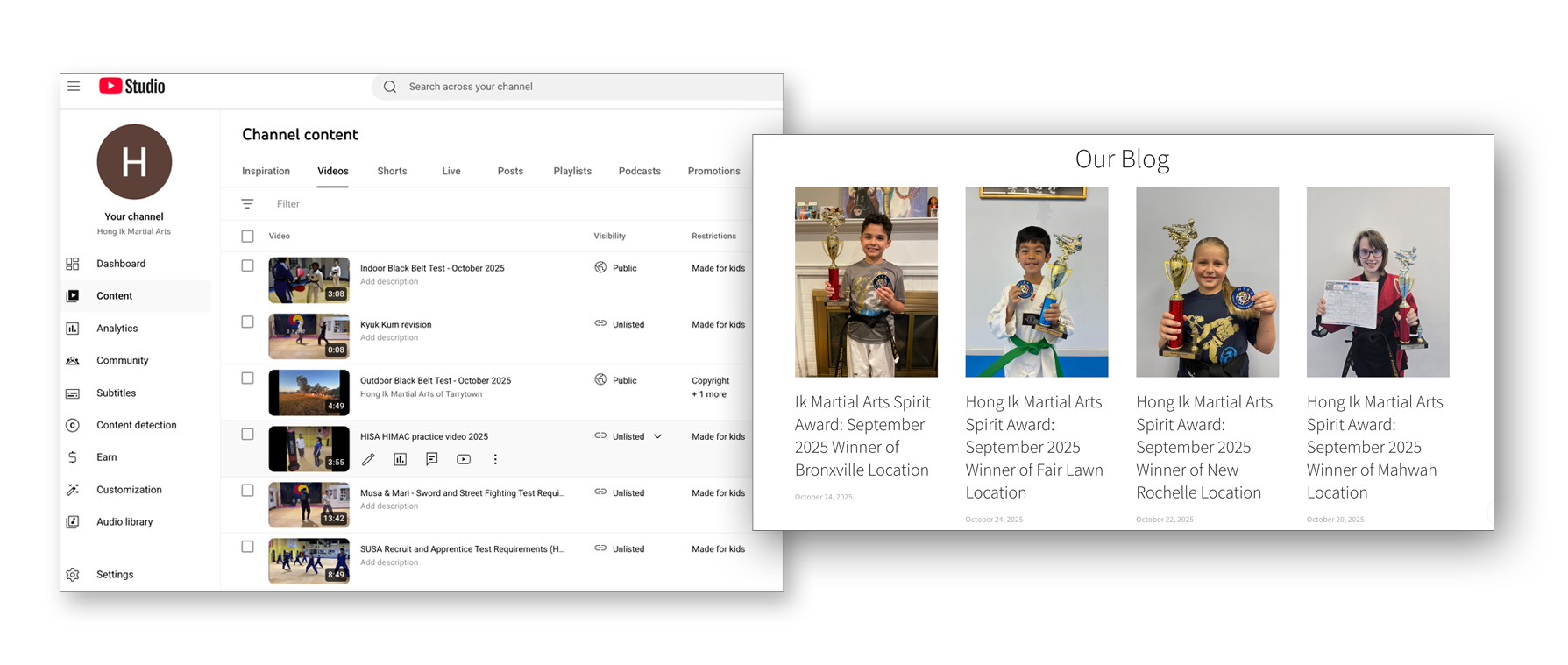Viewport: 1568px width, 665px height.
Task: Go to Analytics in the sidebar
Action: (x=117, y=329)
